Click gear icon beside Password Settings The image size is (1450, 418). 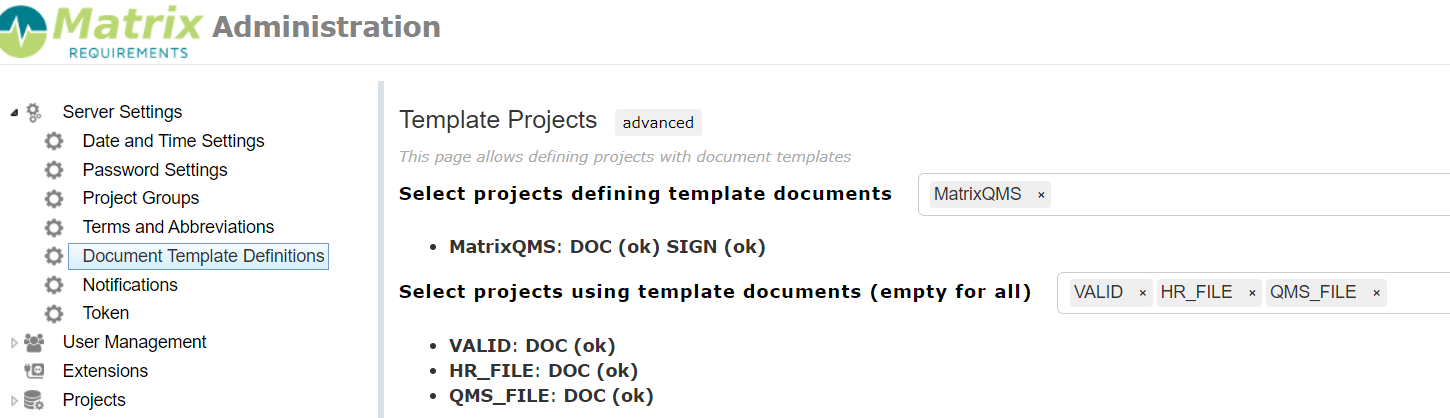54,170
